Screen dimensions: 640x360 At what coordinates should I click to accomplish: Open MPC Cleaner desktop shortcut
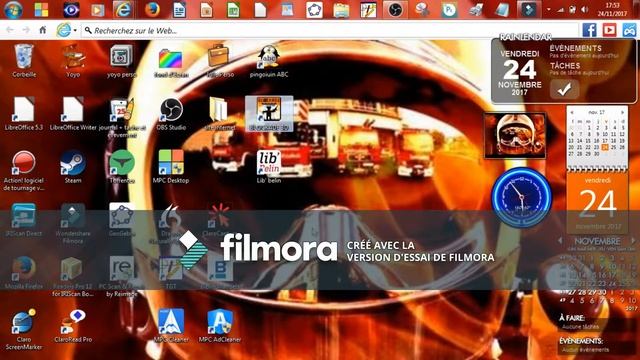(x=171, y=326)
